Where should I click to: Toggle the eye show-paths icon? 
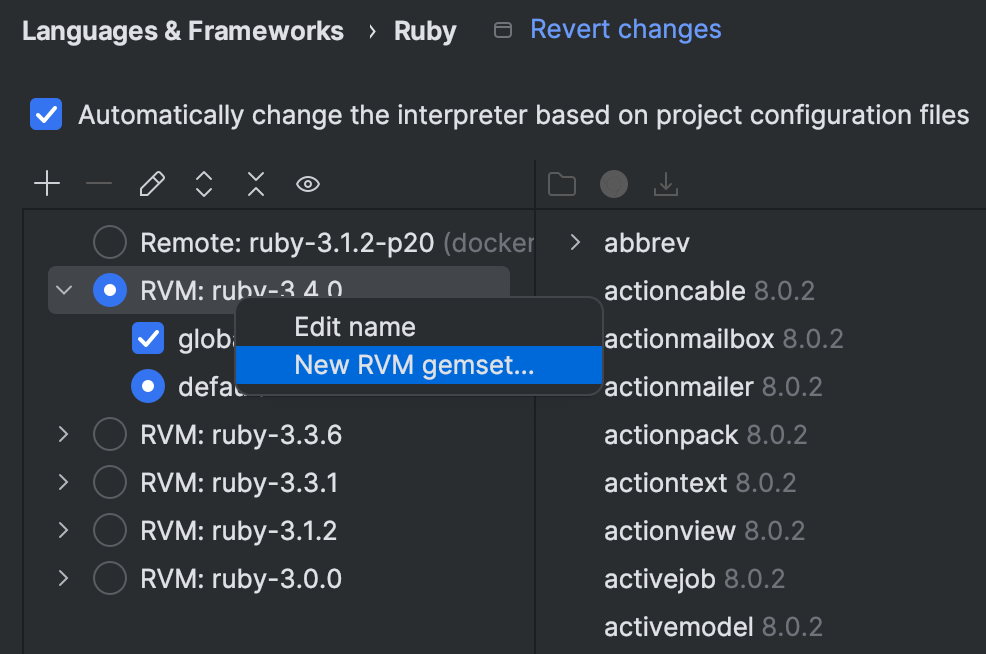[308, 184]
